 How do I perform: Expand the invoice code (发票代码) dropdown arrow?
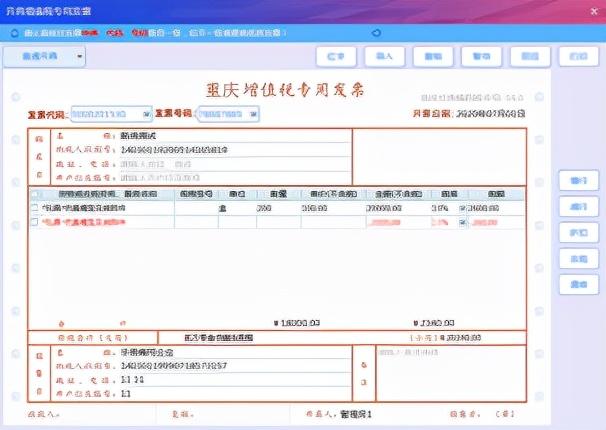click(x=146, y=114)
